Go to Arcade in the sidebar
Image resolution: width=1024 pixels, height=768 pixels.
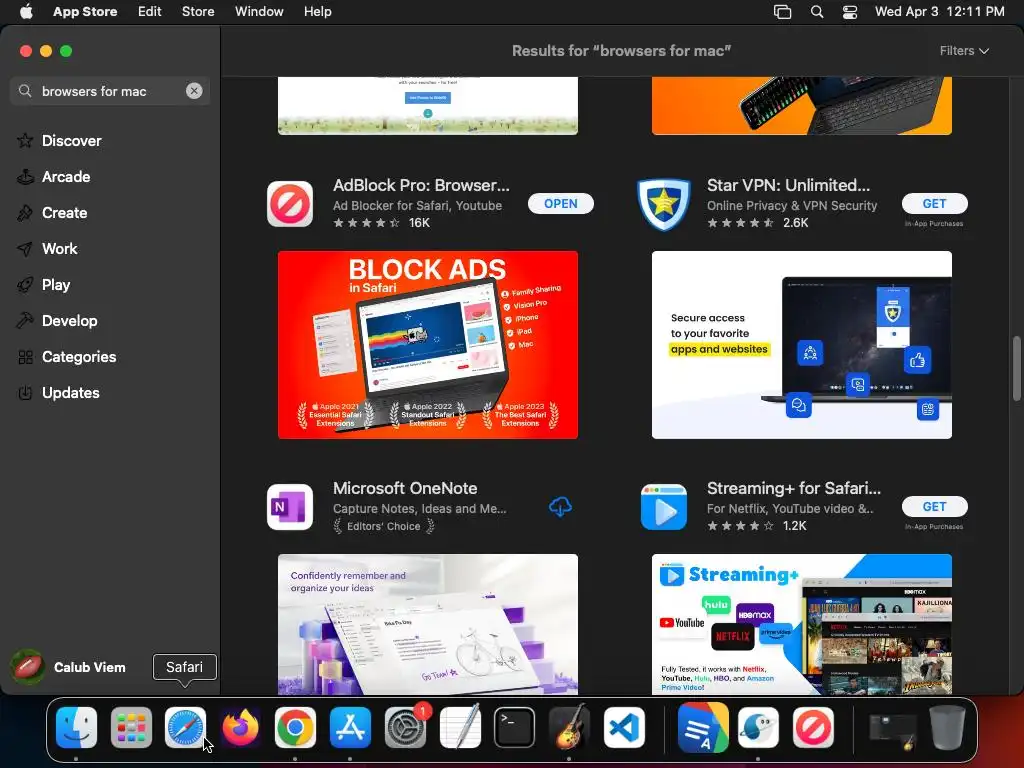[x=65, y=176]
